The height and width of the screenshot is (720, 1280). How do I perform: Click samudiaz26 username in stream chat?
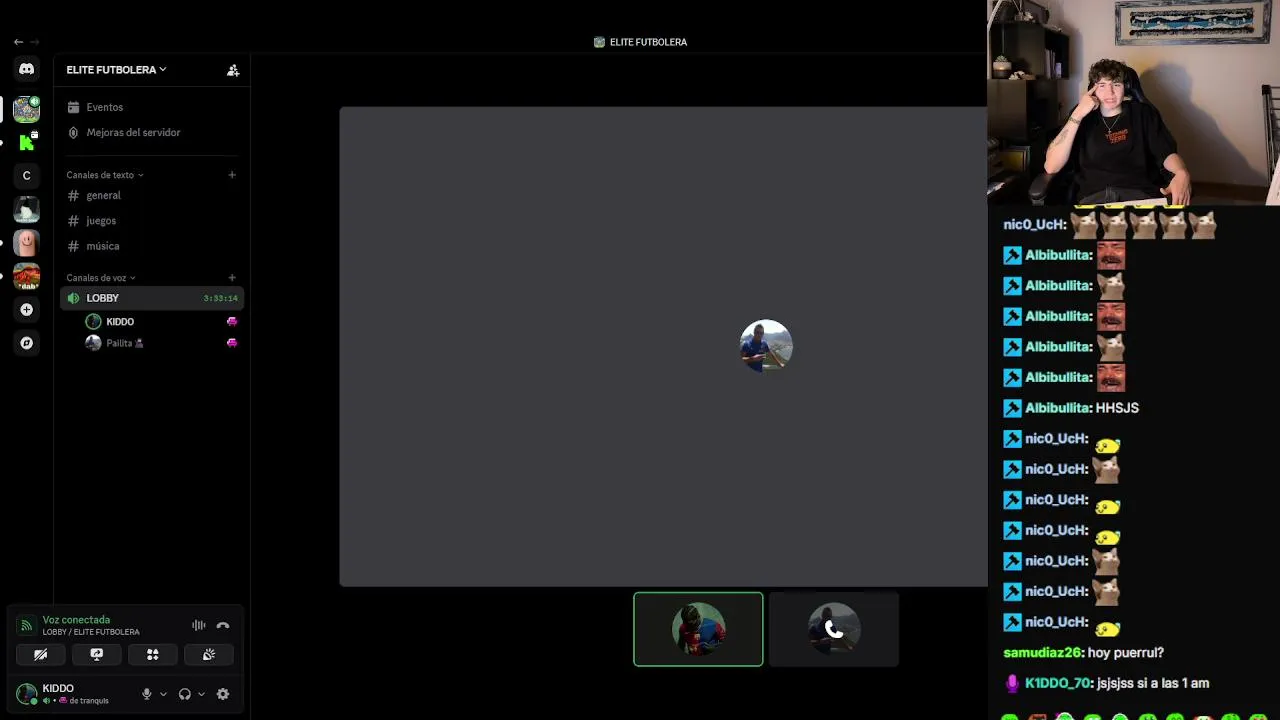tap(1043, 653)
